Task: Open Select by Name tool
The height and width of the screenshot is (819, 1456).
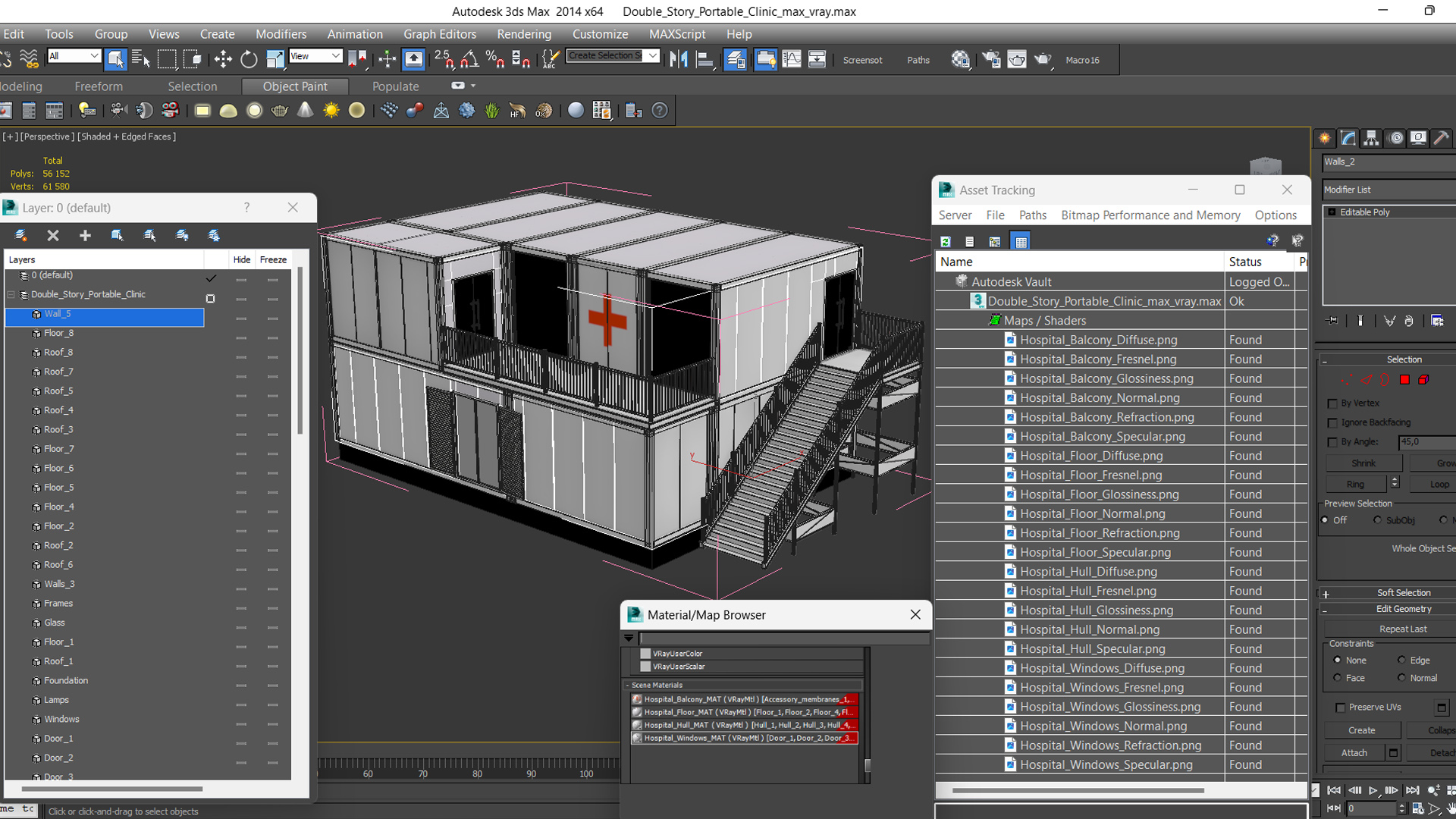Action: click(x=140, y=59)
